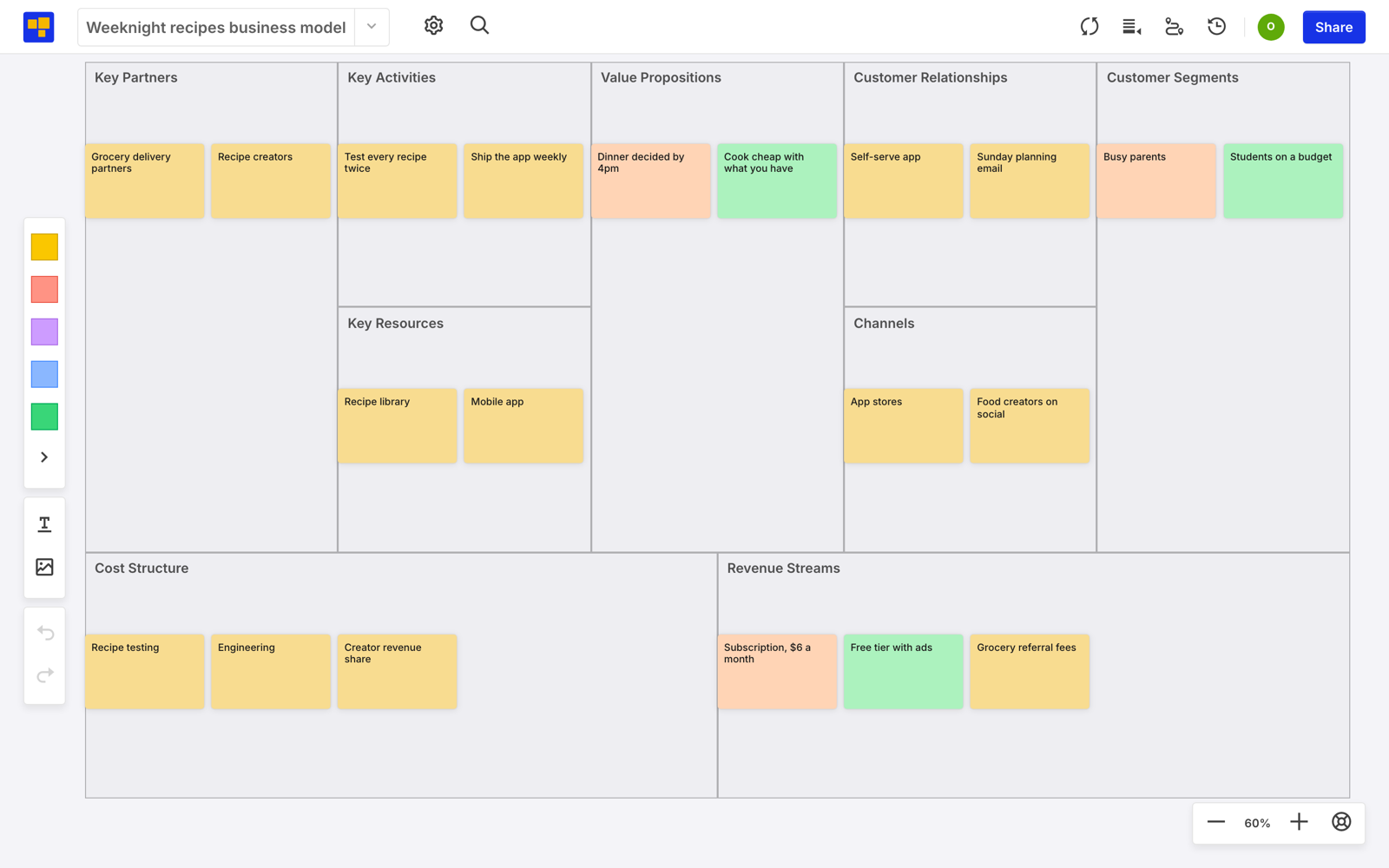The width and height of the screenshot is (1389, 868).
Task: Click the Redo arrow
Action: 45,675
